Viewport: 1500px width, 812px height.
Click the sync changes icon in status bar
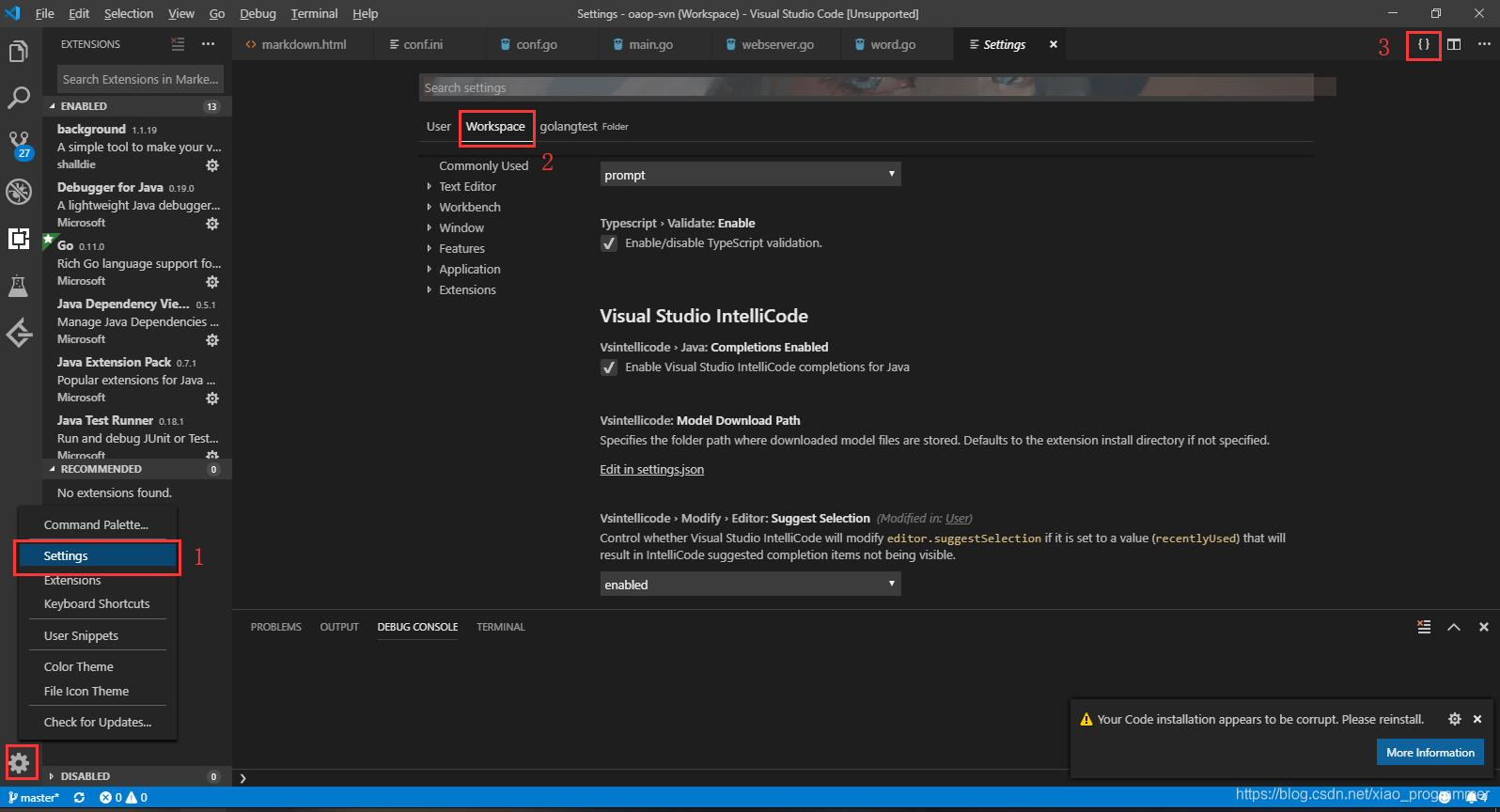click(79, 798)
